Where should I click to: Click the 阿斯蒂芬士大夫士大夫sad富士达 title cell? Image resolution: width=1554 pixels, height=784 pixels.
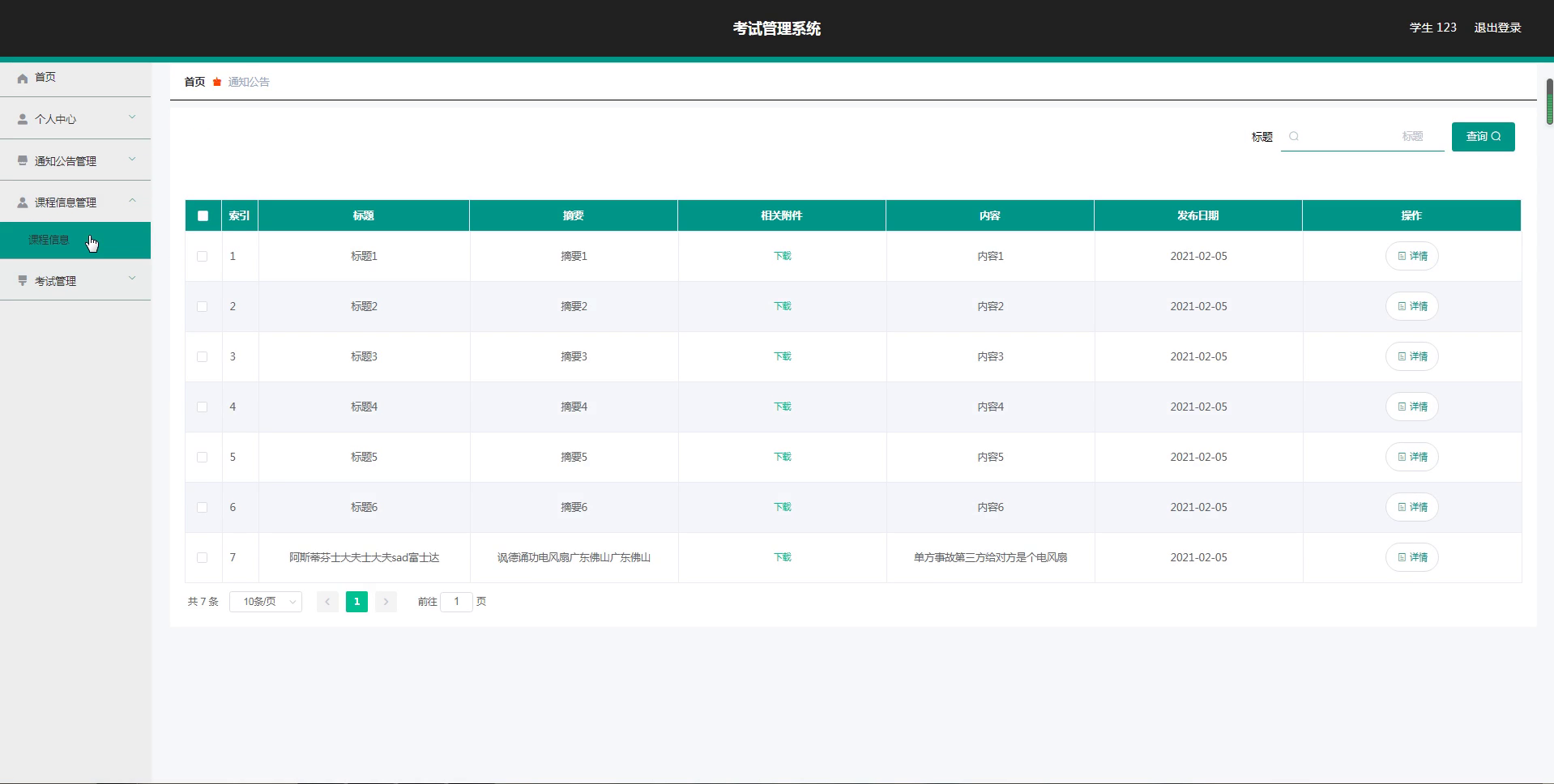(x=364, y=557)
